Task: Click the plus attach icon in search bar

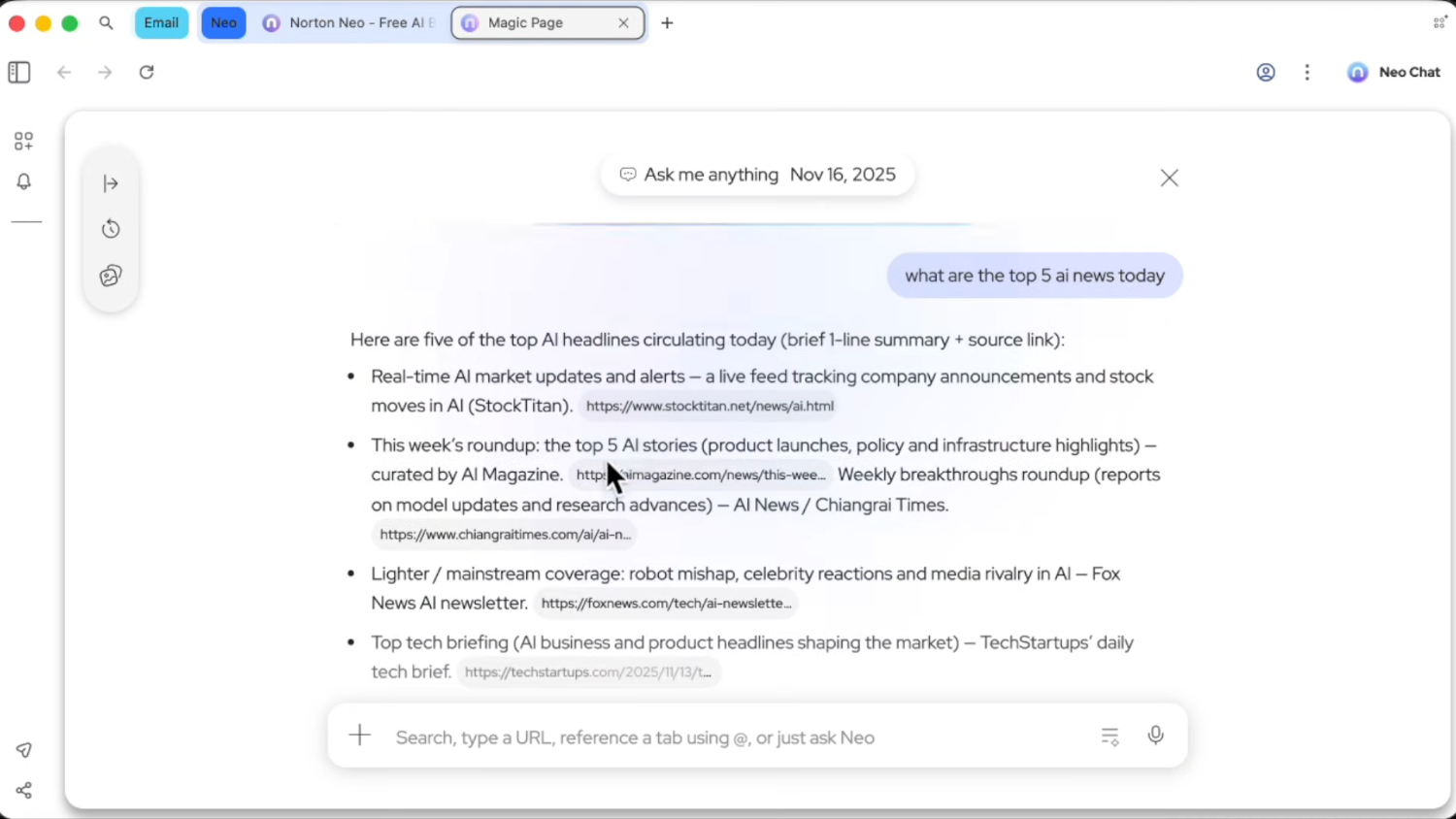Action: click(x=360, y=736)
